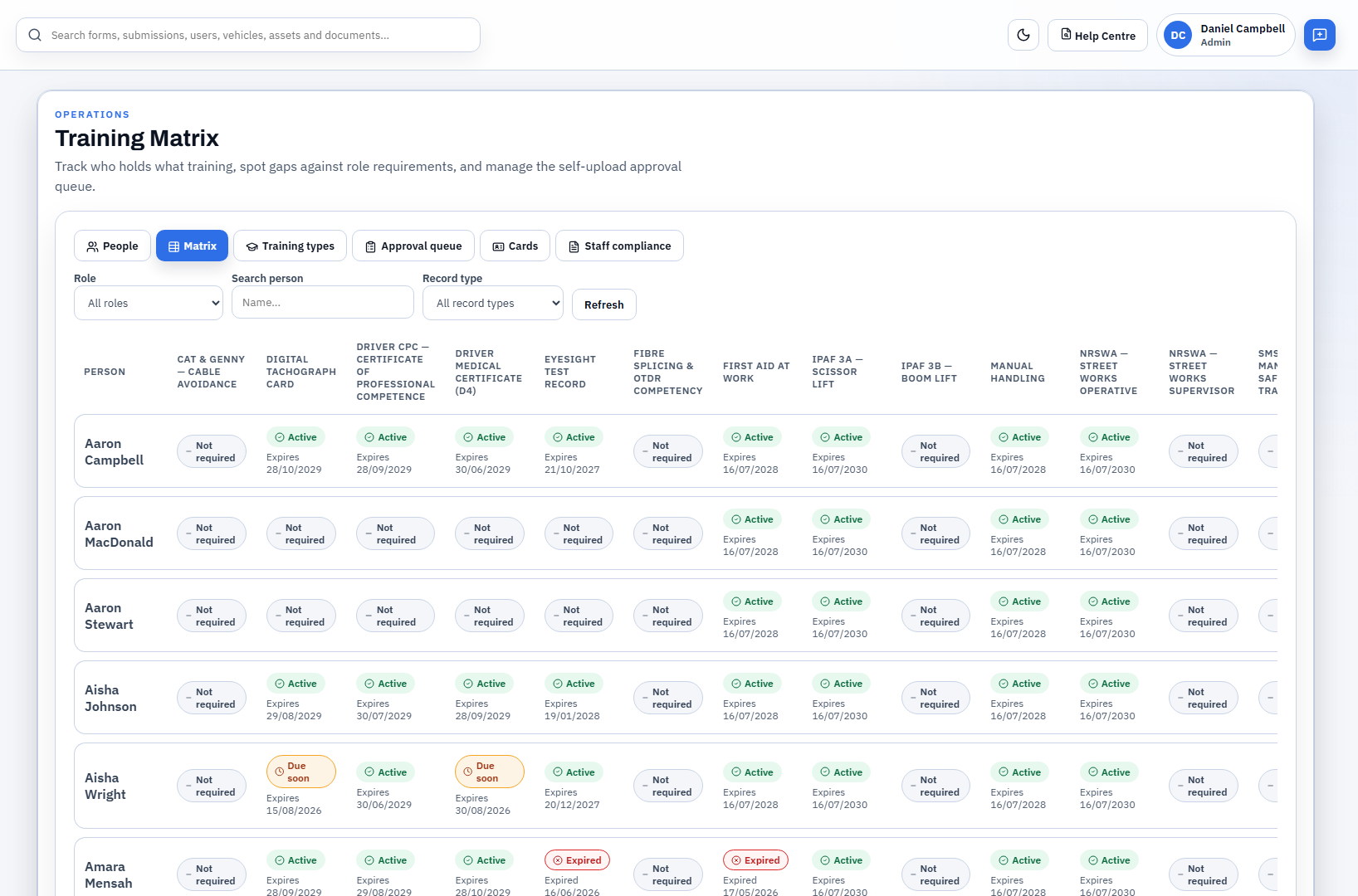Click Aaron Campbell's expiry date 28/10/2029
This screenshot has width=1358, height=896.
tap(294, 470)
